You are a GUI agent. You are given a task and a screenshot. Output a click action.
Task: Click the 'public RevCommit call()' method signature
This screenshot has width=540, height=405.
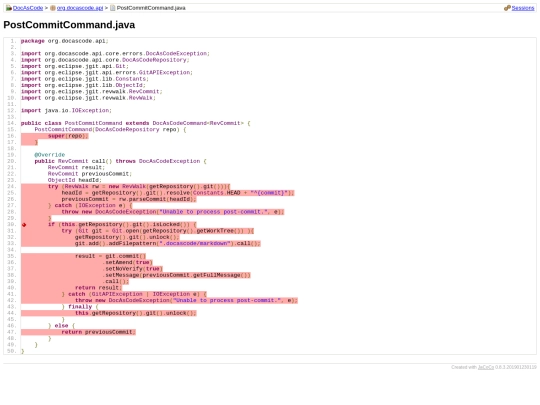pyautogui.click(x=120, y=161)
